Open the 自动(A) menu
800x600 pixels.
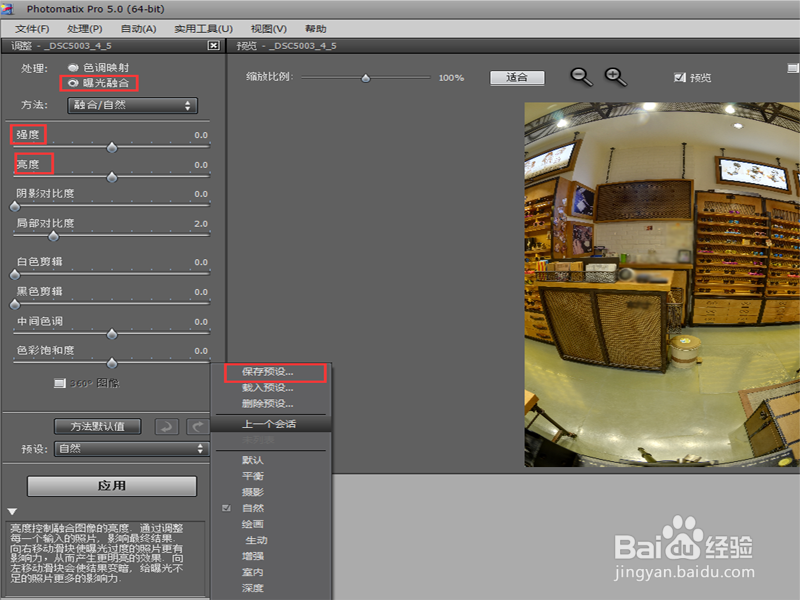pos(138,29)
